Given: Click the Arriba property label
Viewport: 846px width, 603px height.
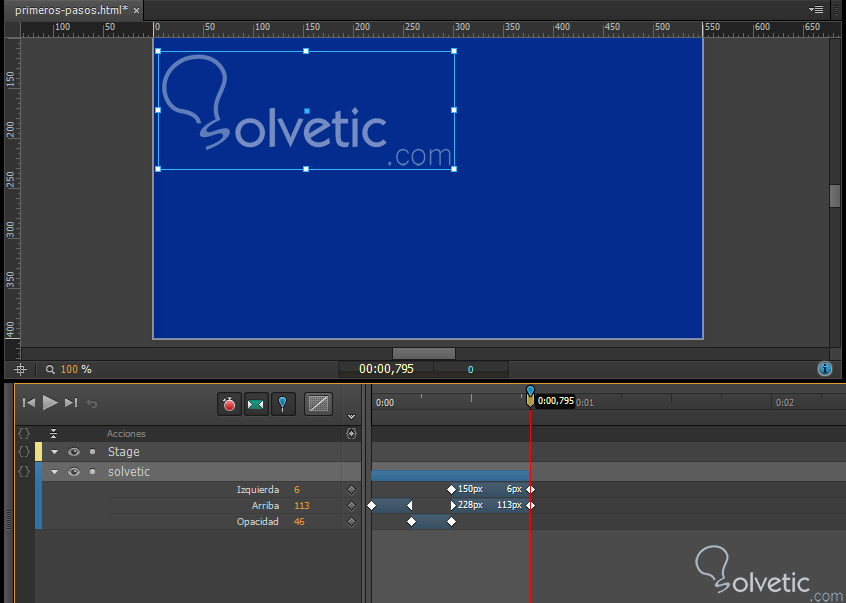Looking at the screenshot, I should (x=265, y=506).
